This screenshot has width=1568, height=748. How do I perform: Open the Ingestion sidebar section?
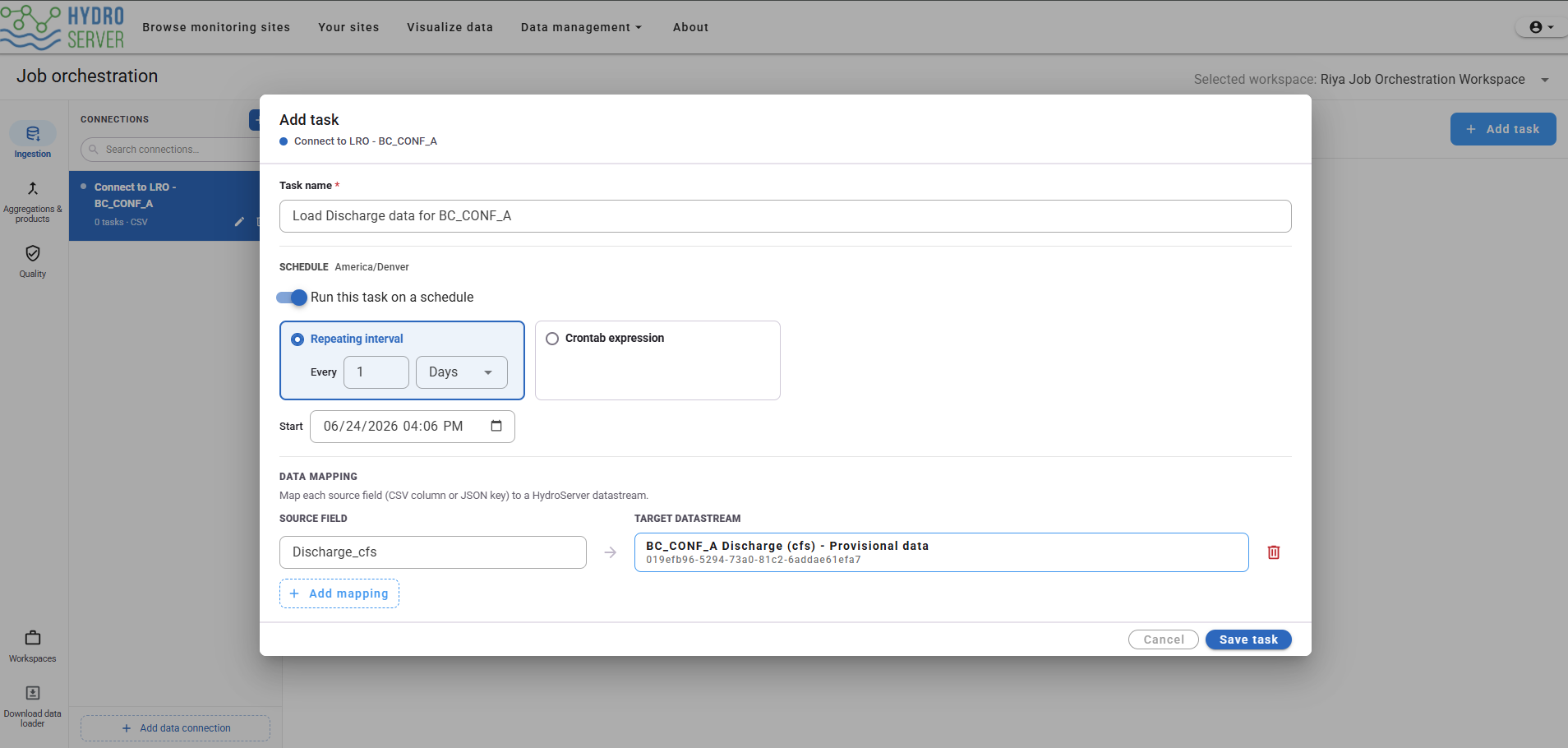33,141
